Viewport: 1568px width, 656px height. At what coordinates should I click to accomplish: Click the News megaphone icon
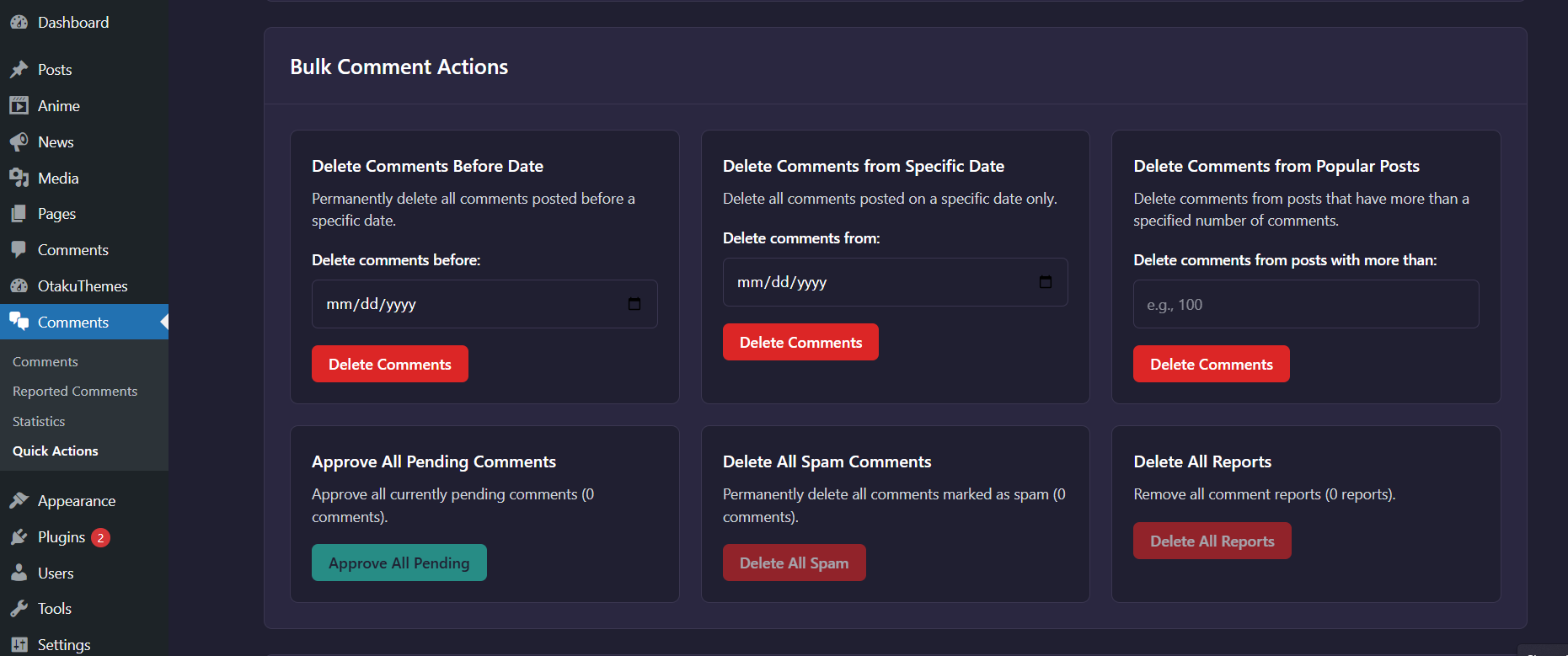pyautogui.click(x=19, y=142)
